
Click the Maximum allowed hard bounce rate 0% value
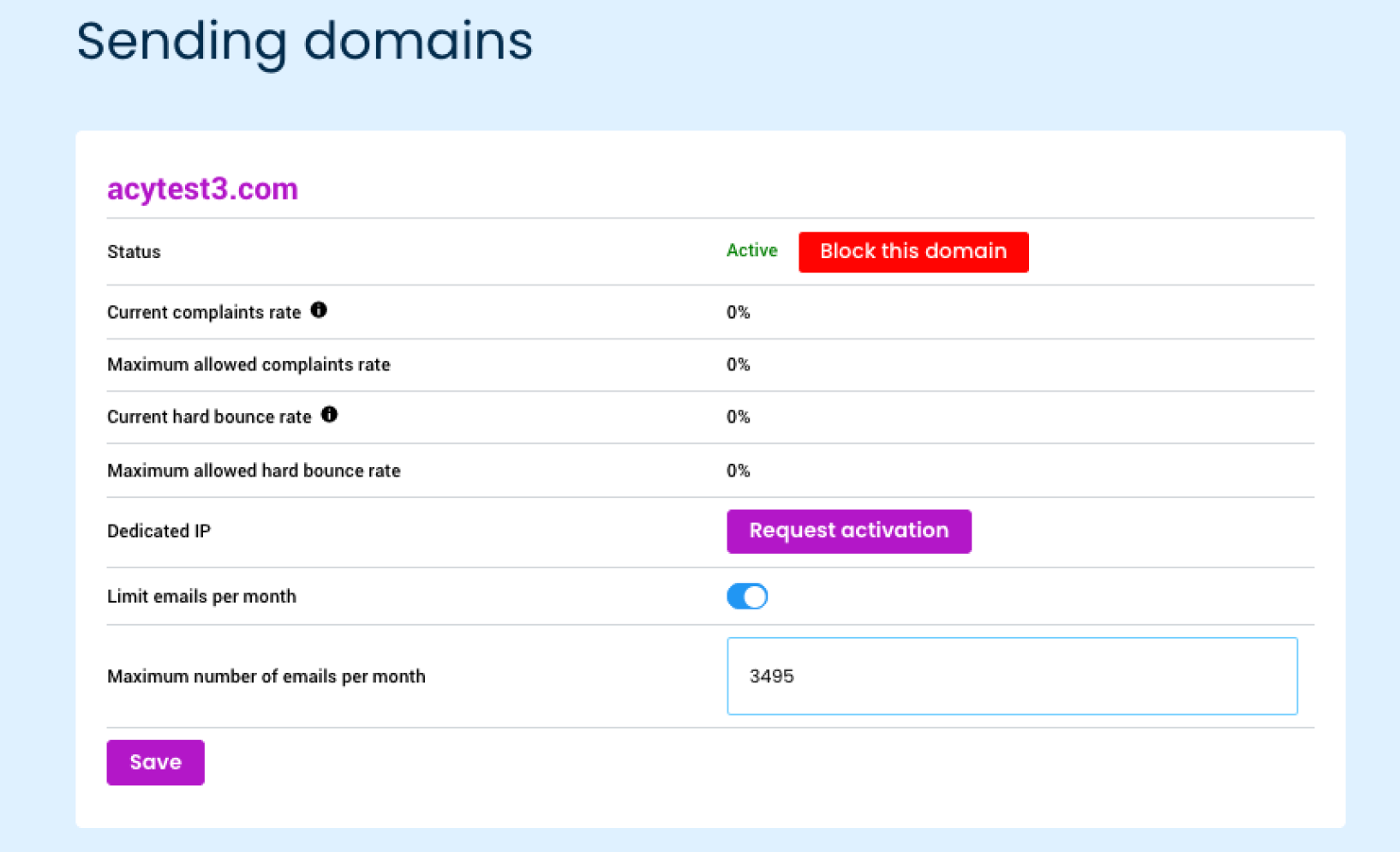click(738, 471)
